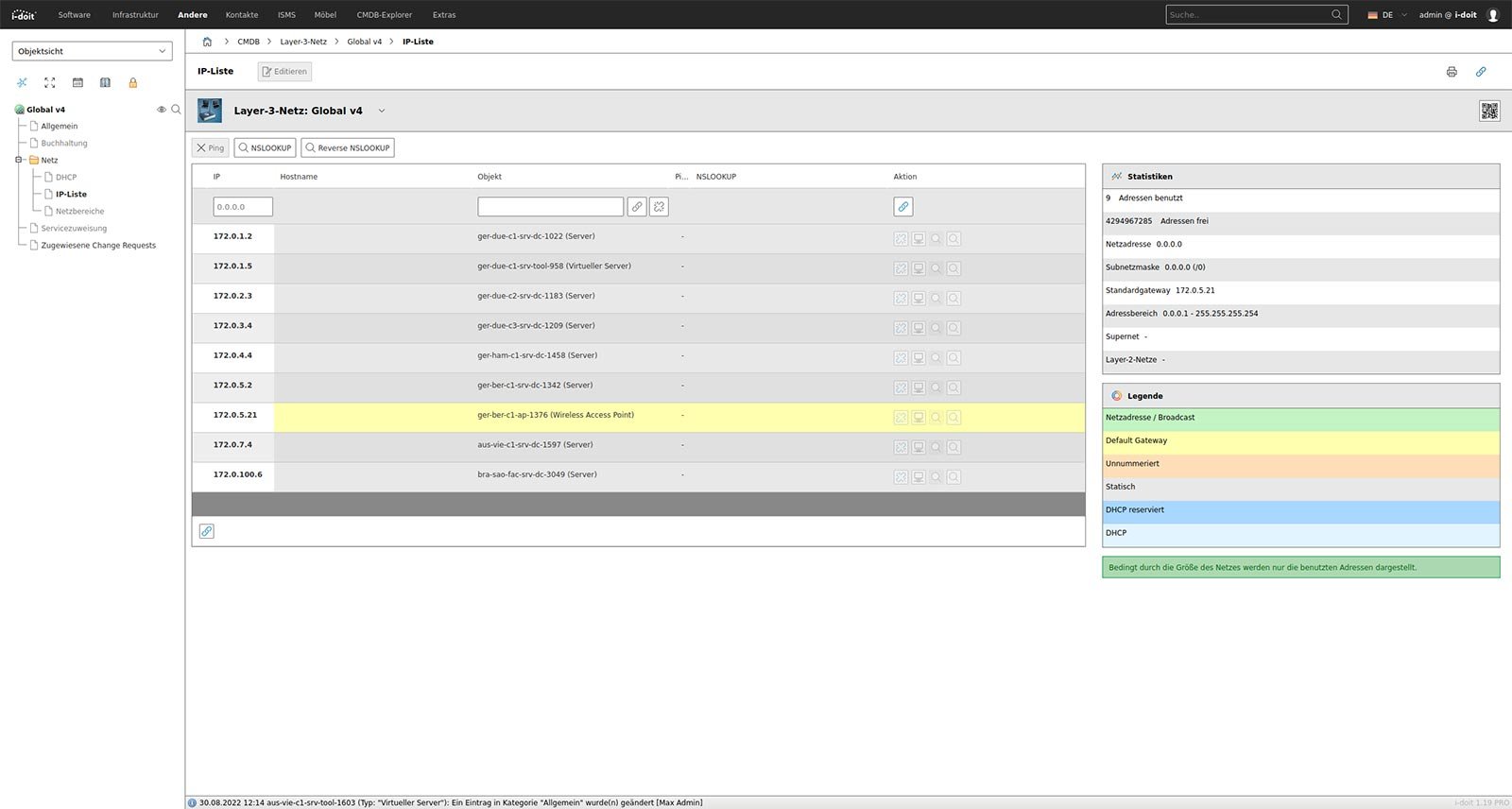
Task: Toggle the eye icon next to Global v4
Action: (161, 110)
